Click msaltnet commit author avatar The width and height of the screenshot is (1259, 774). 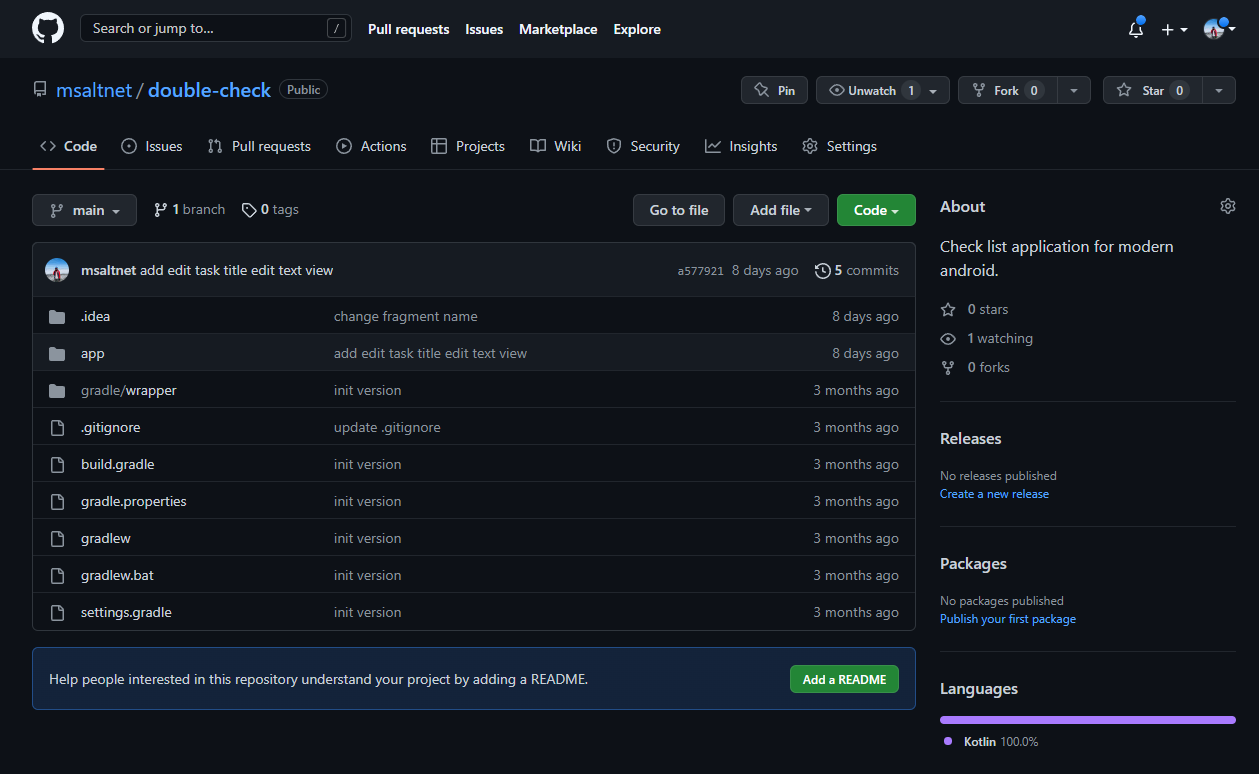(57, 270)
